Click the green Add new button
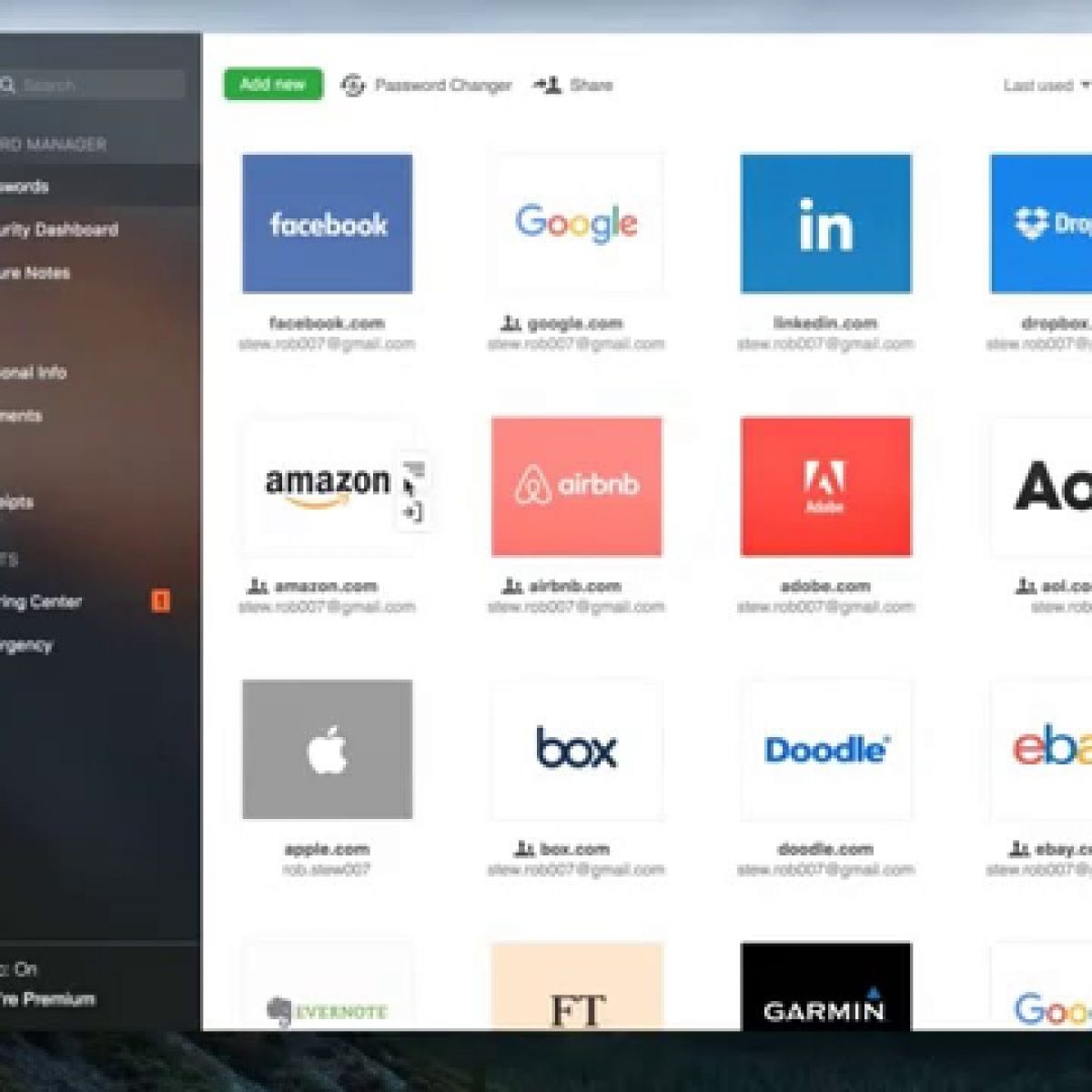Image resolution: width=1092 pixels, height=1092 pixels. pos(273,85)
